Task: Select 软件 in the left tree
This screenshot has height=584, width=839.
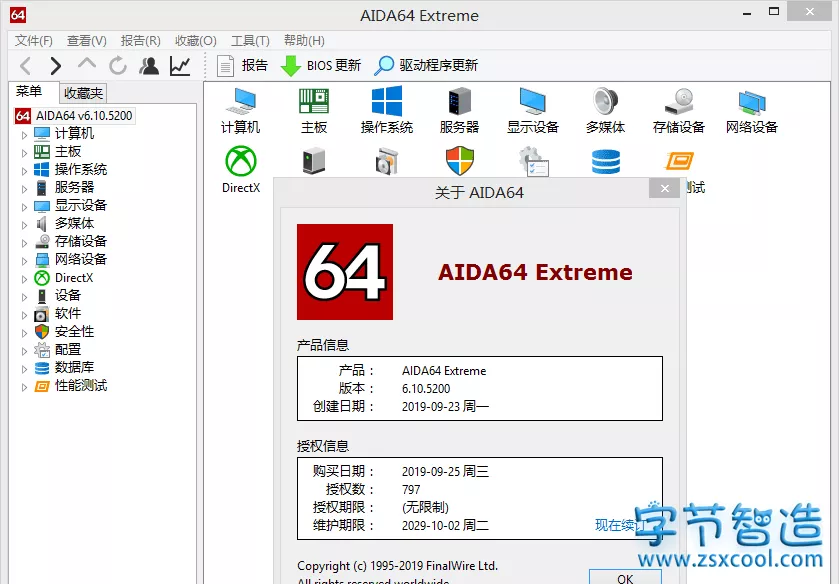Action: click(x=67, y=314)
